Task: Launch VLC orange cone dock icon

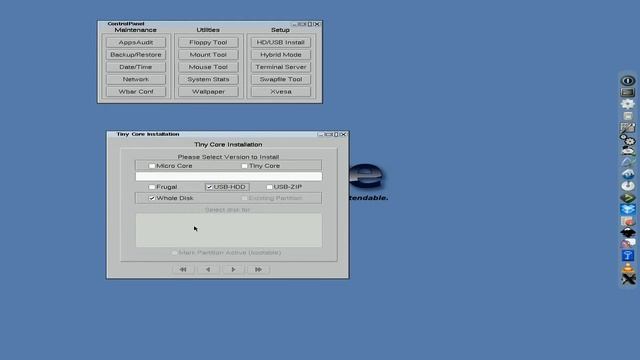Action: [628, 267]
